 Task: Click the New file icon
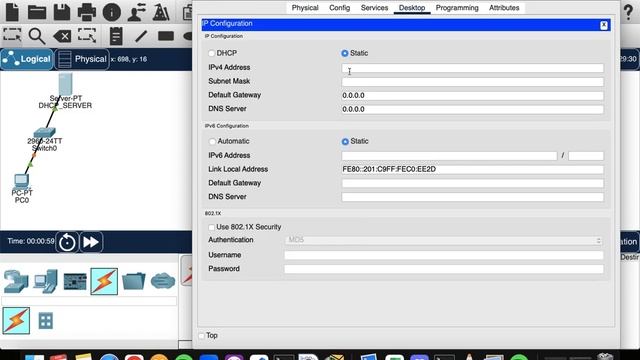pos(12,11)
